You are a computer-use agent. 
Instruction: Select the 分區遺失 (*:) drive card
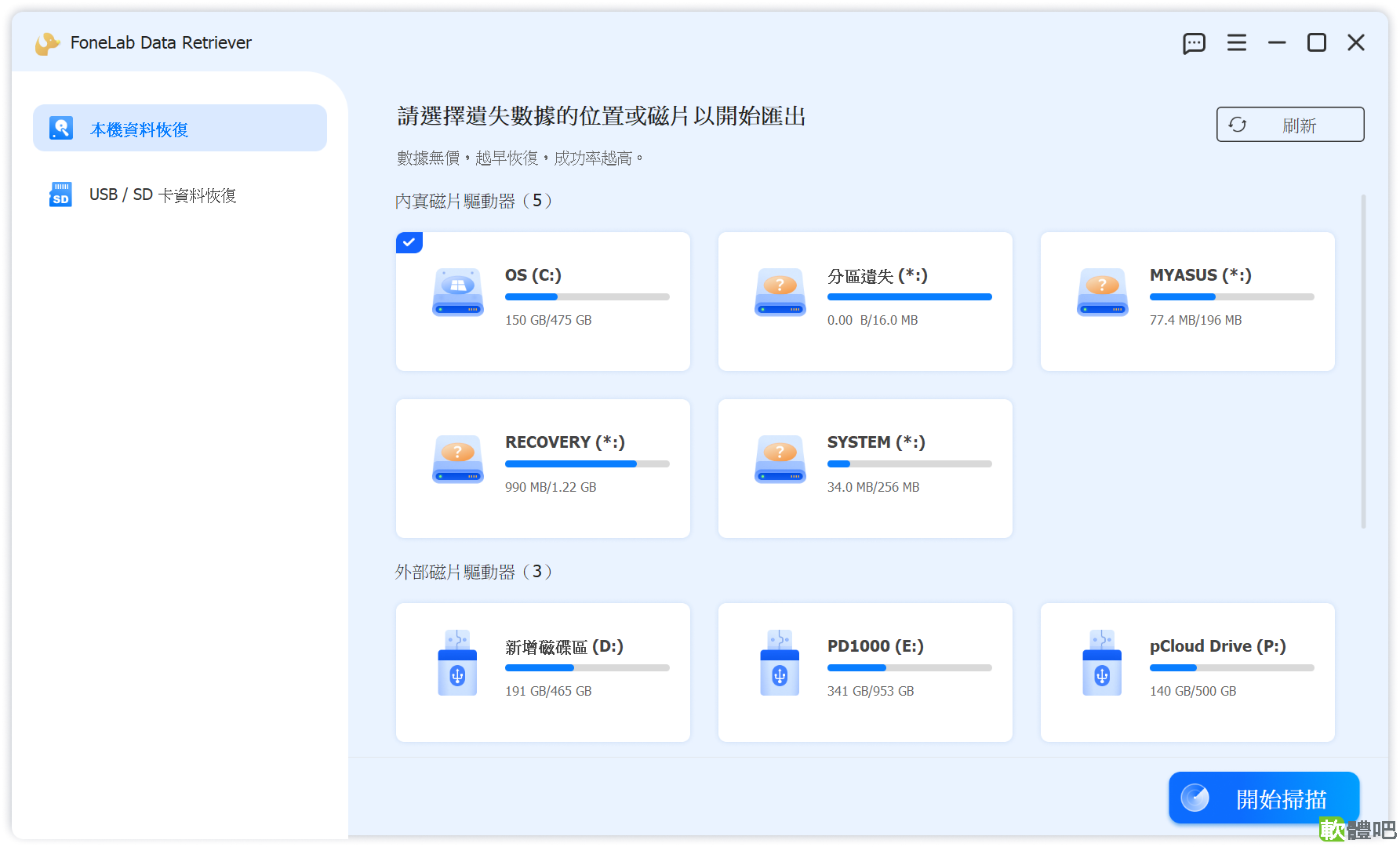[865, 301]
